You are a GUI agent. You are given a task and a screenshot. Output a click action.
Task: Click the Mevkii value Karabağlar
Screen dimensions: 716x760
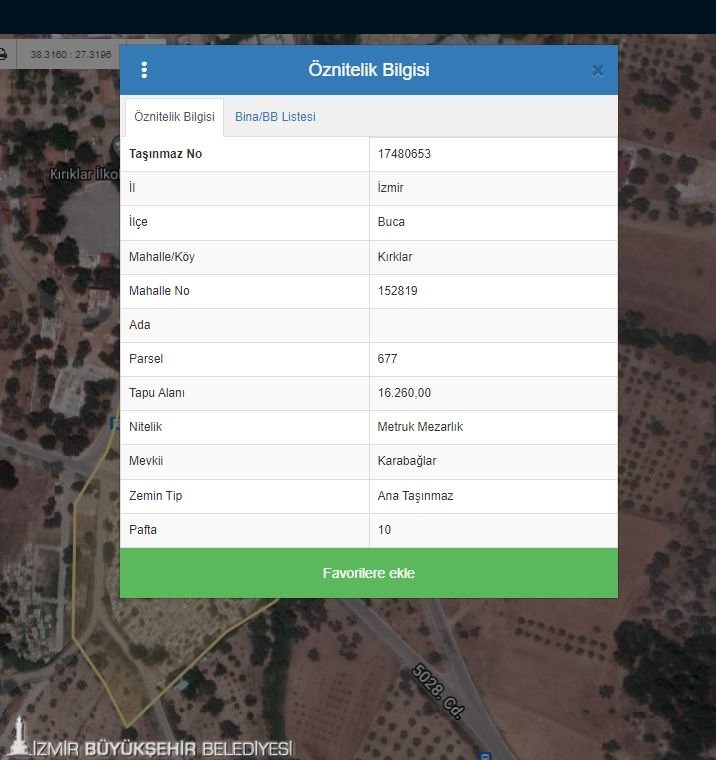407,461
